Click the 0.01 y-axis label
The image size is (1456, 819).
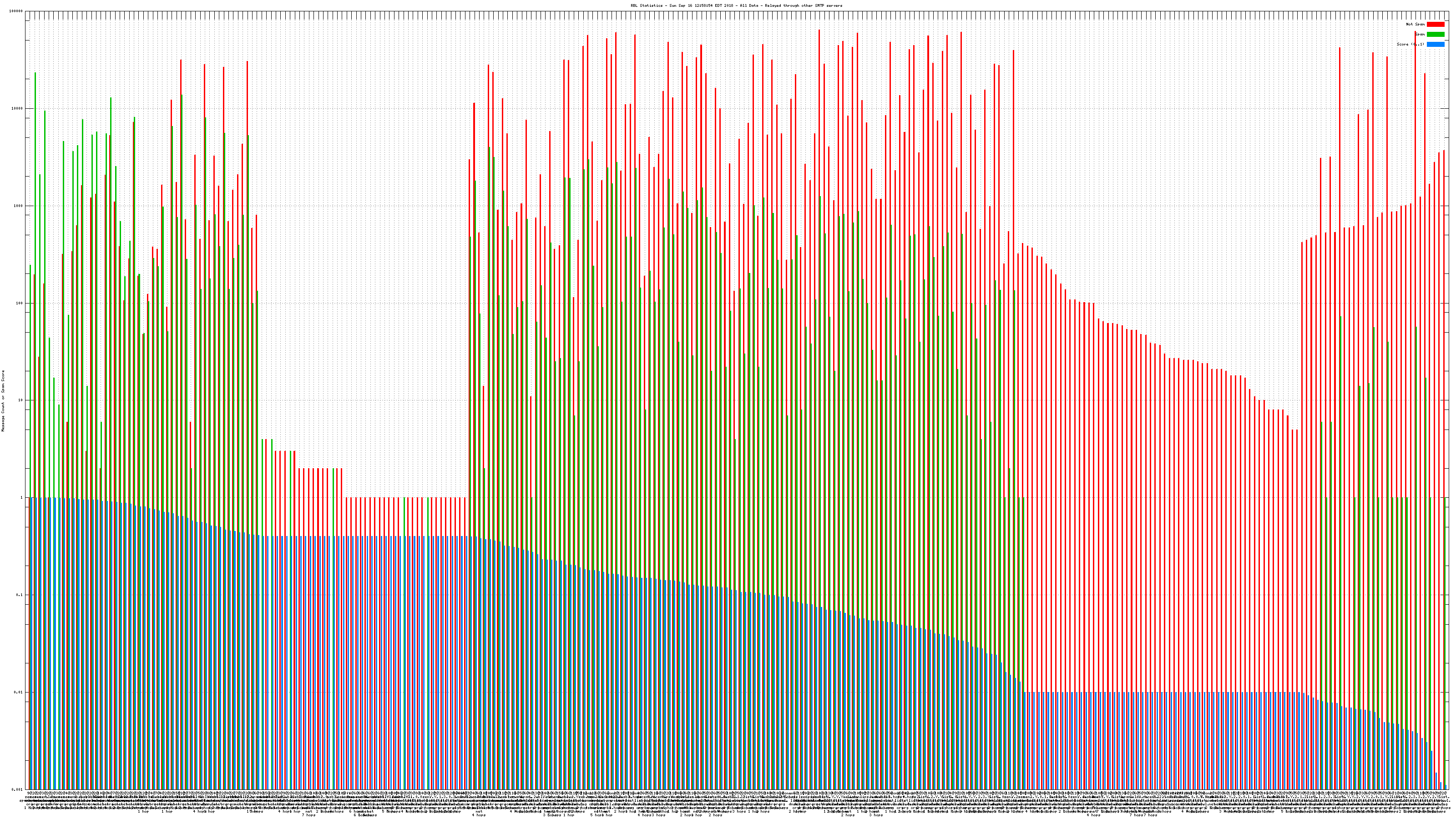pos(19,692)
